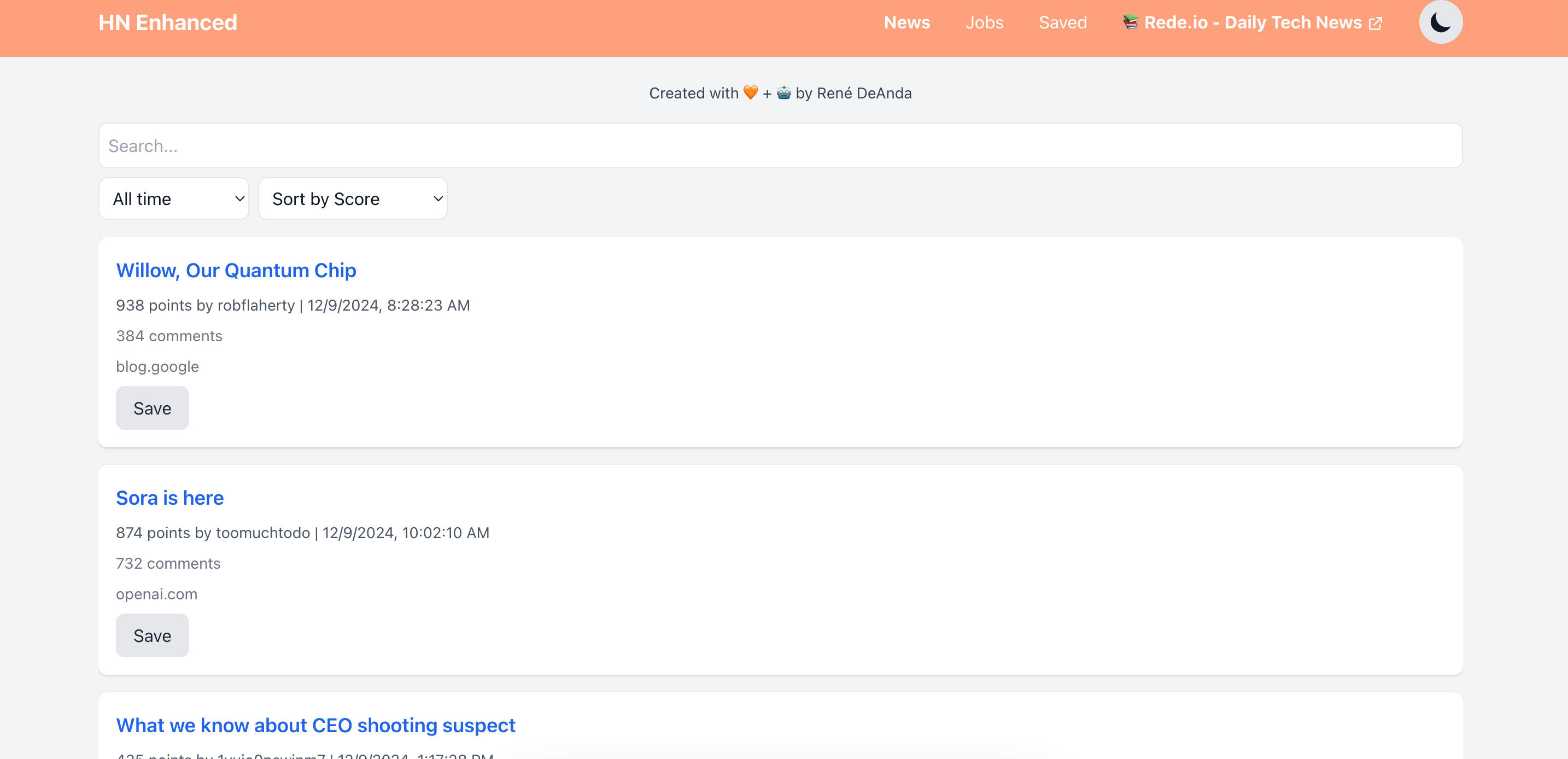Open the CEO shooting suspect story link
Image resolution: width=1568 pixels, height=759 pixels.
(x=315, y=726)
